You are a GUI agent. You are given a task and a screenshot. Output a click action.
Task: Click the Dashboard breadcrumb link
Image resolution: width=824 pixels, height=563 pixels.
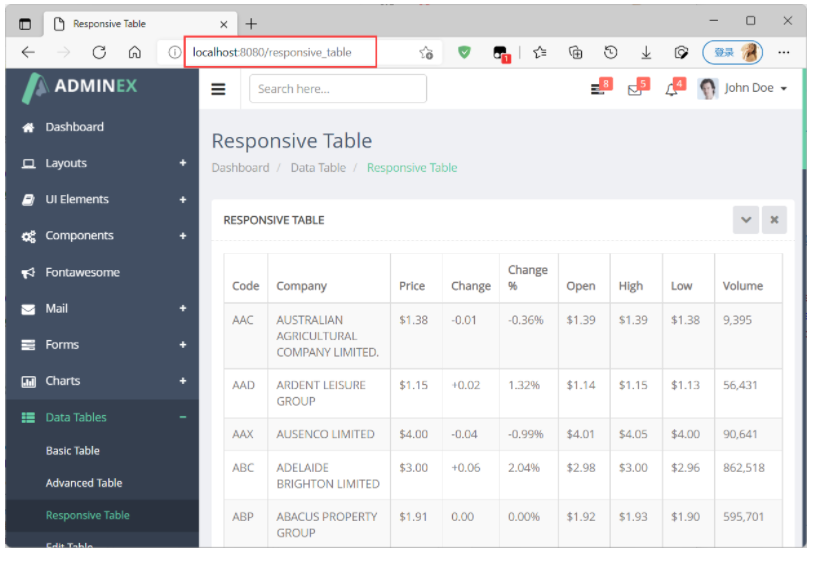tap(240, 168)
